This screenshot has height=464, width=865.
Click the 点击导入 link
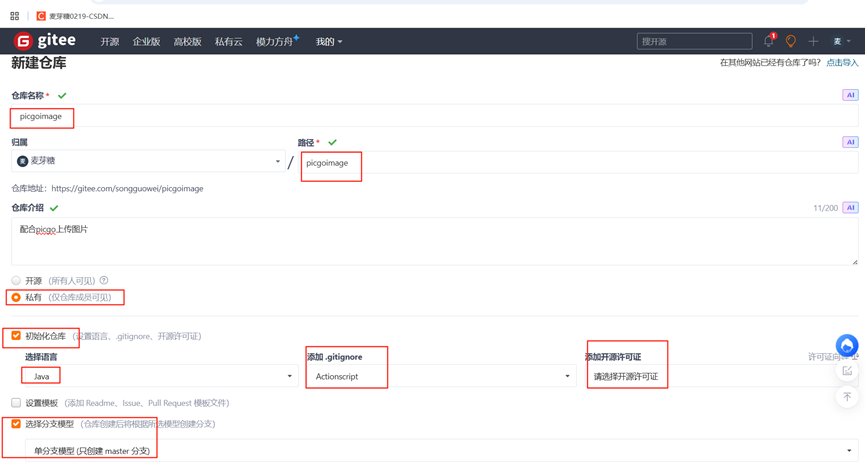pyautogui.click(x=842, y=62)
